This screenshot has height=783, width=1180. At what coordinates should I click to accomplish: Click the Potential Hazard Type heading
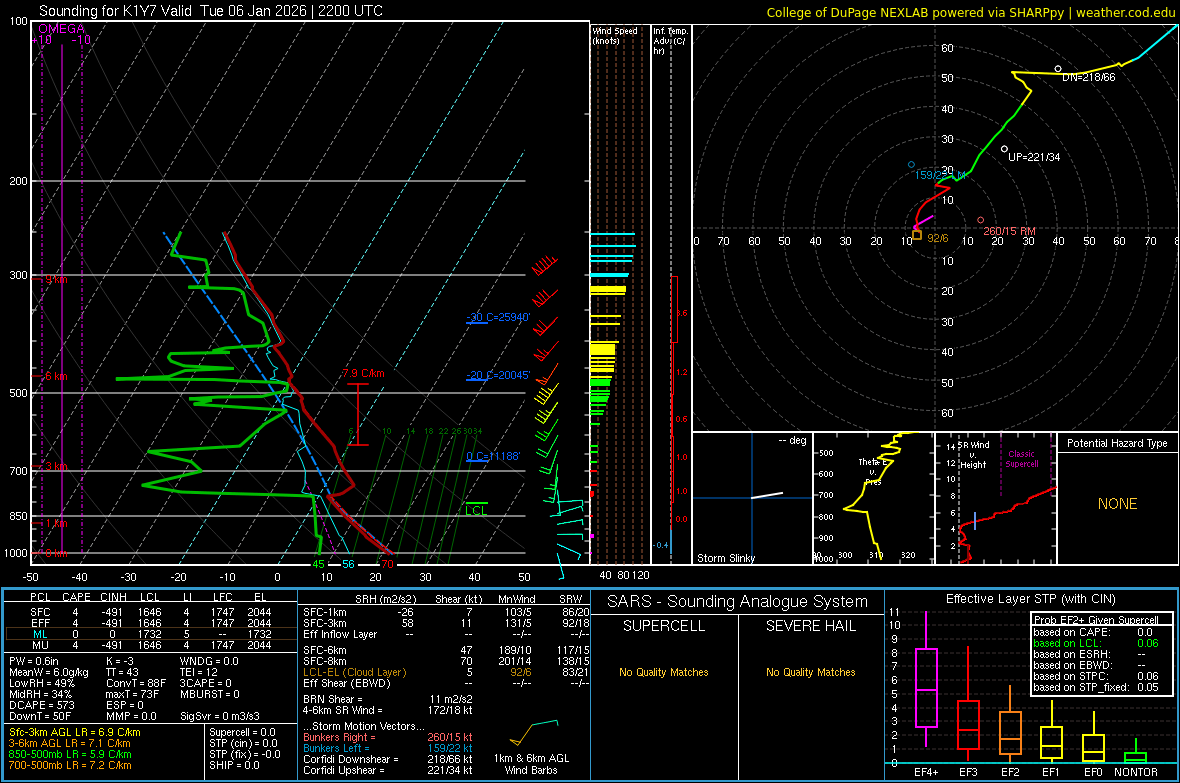(x=1117, y=443)
